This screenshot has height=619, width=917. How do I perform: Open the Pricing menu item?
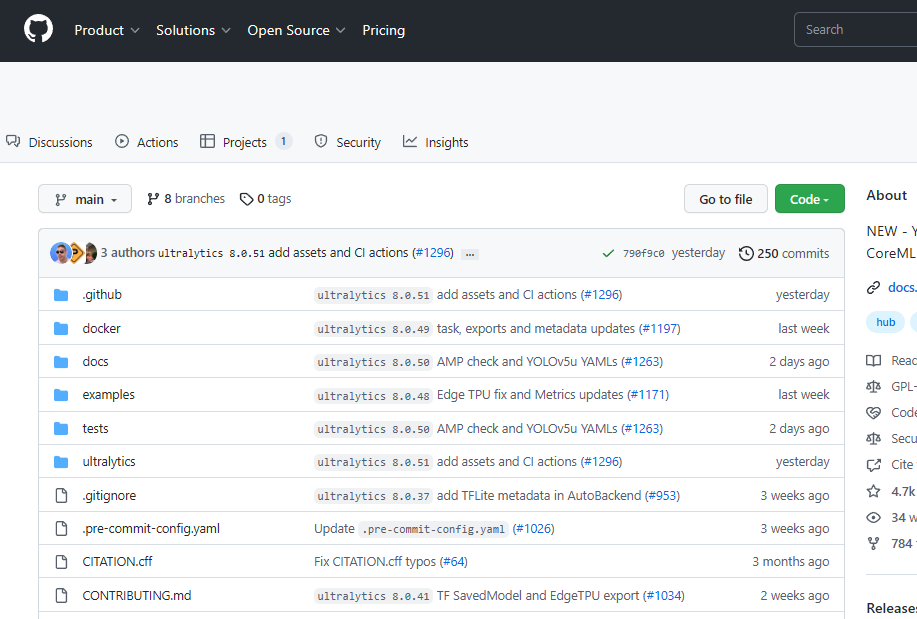pyautogui.click(x=384, y=30)
